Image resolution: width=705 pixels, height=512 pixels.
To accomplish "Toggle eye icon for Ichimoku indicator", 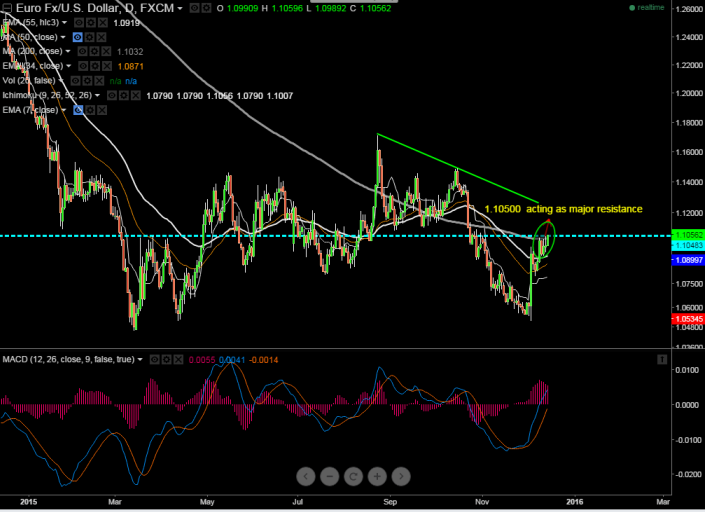I will (112, 95).
